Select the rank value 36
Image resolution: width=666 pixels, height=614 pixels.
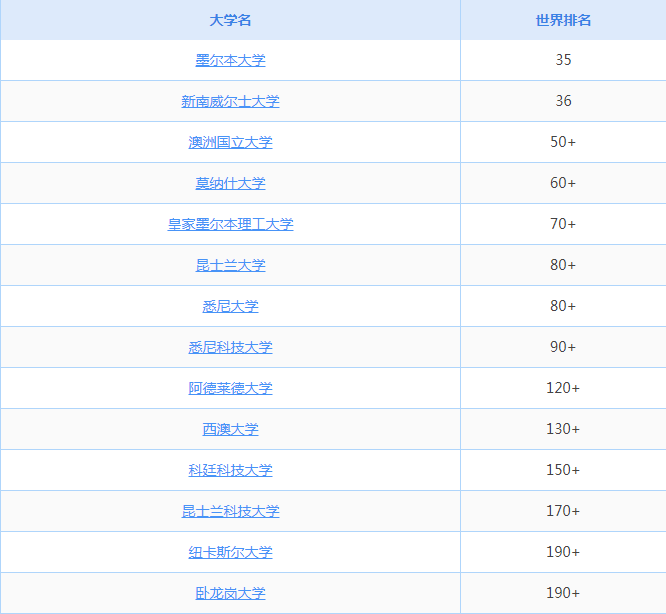563,101
